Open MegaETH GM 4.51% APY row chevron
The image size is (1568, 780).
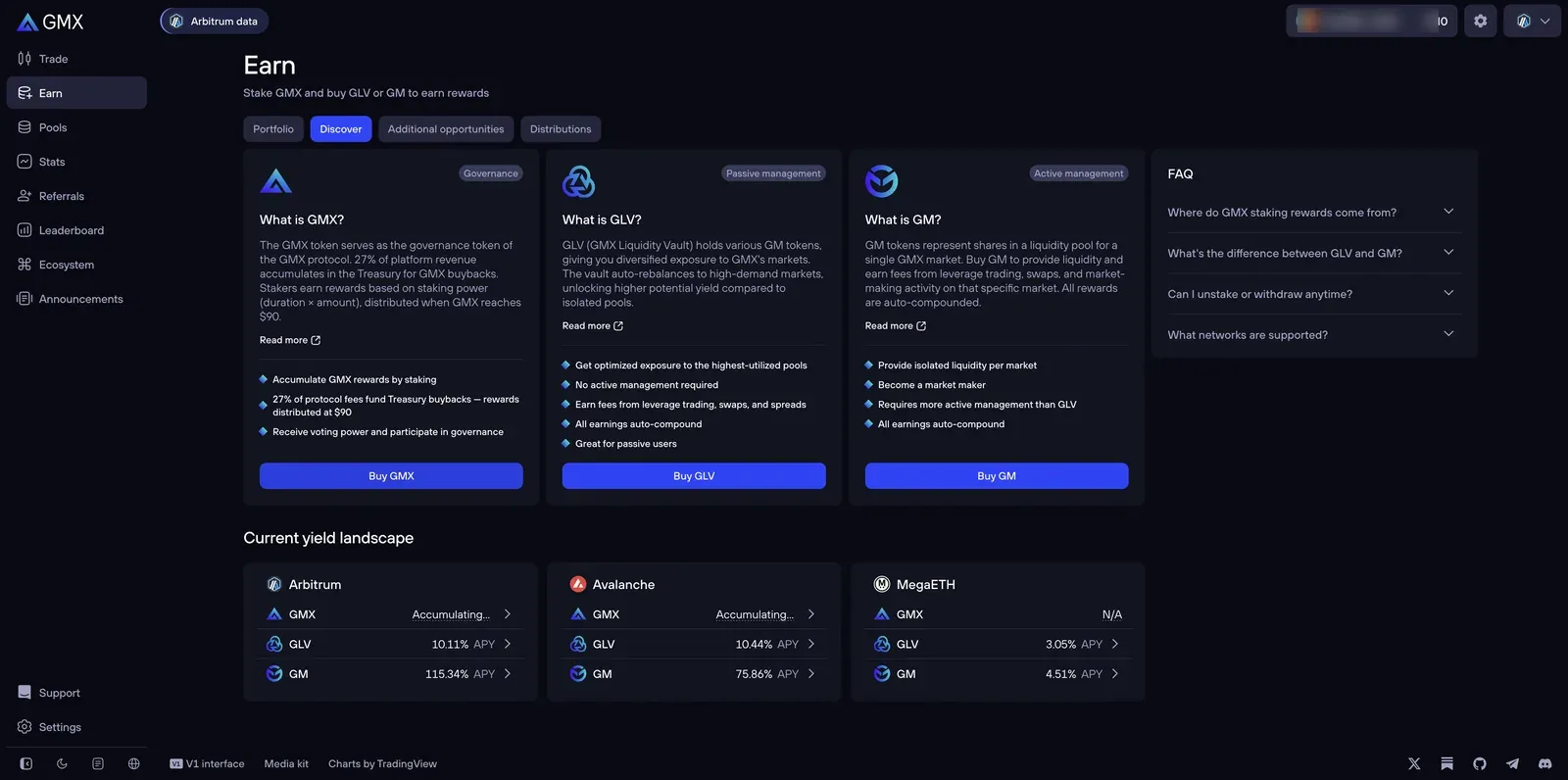[1115, 674]
